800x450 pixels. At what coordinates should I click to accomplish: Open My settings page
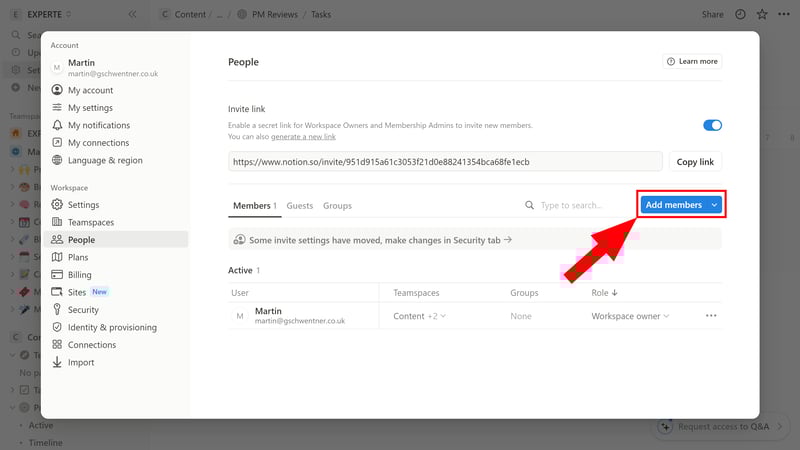tap(90, 108)
